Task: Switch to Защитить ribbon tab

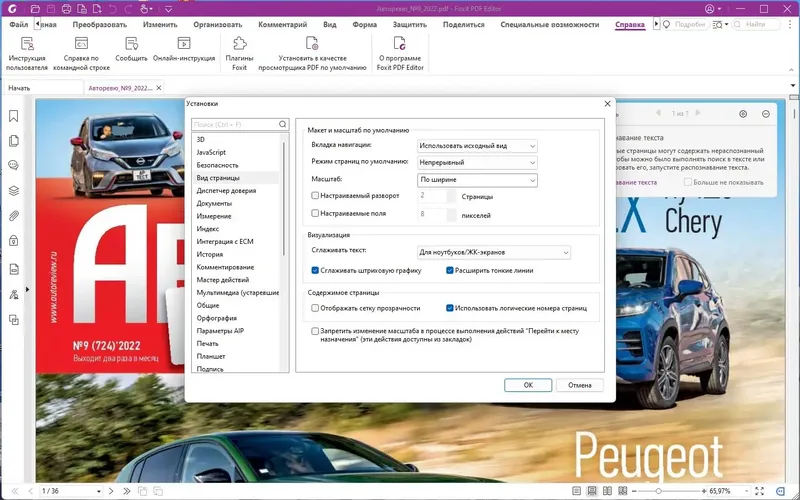Action: (x=410, y=24)
